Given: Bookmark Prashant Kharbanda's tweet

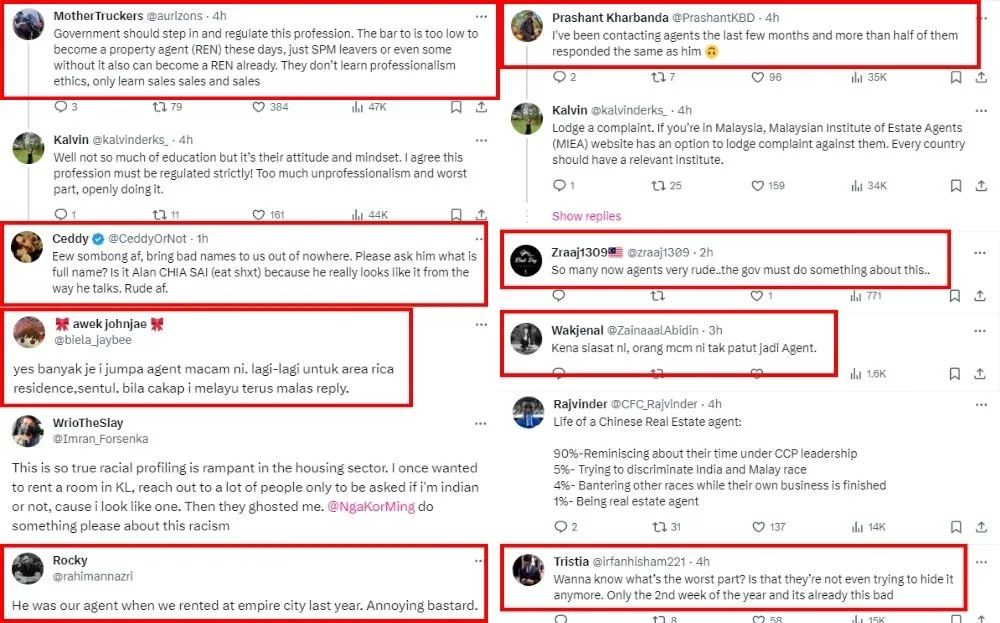Looking at the screenshot, I should pos(956,77).
